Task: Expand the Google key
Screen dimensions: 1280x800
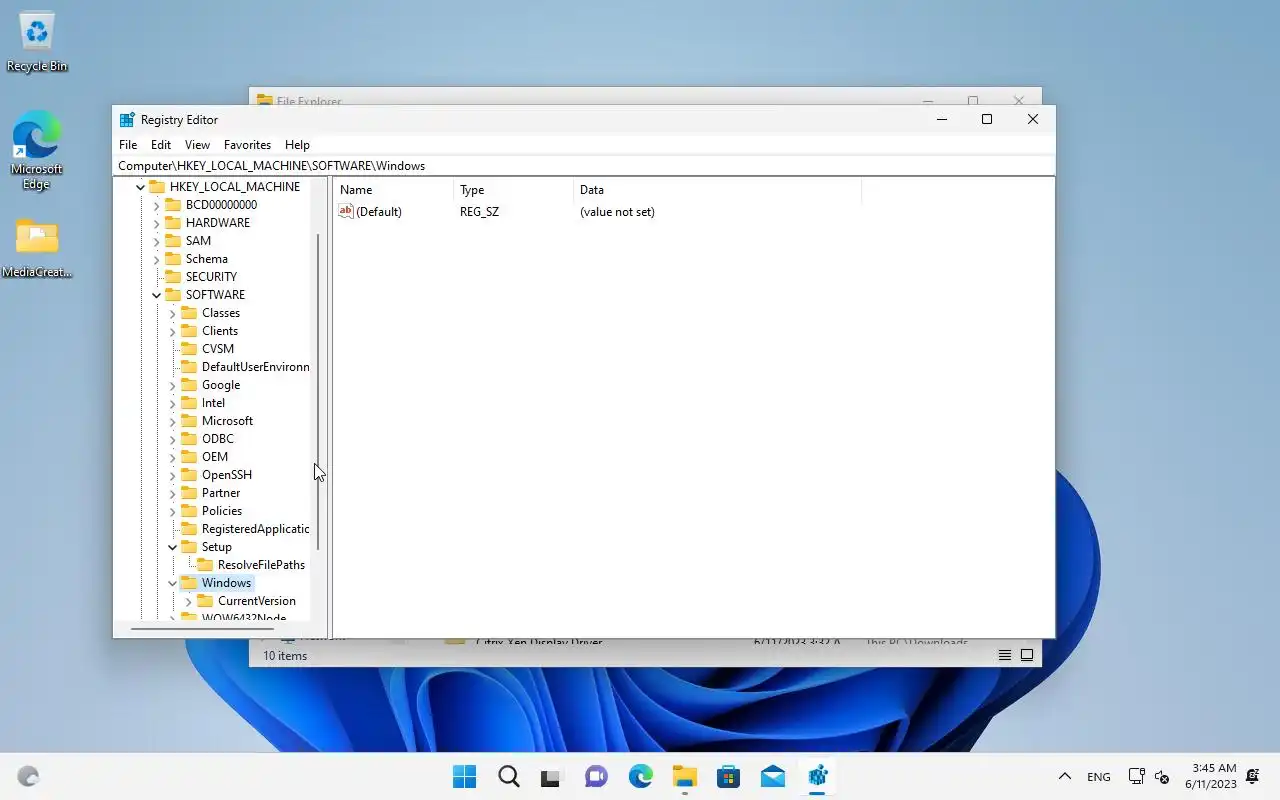Action: pos(172,385)
